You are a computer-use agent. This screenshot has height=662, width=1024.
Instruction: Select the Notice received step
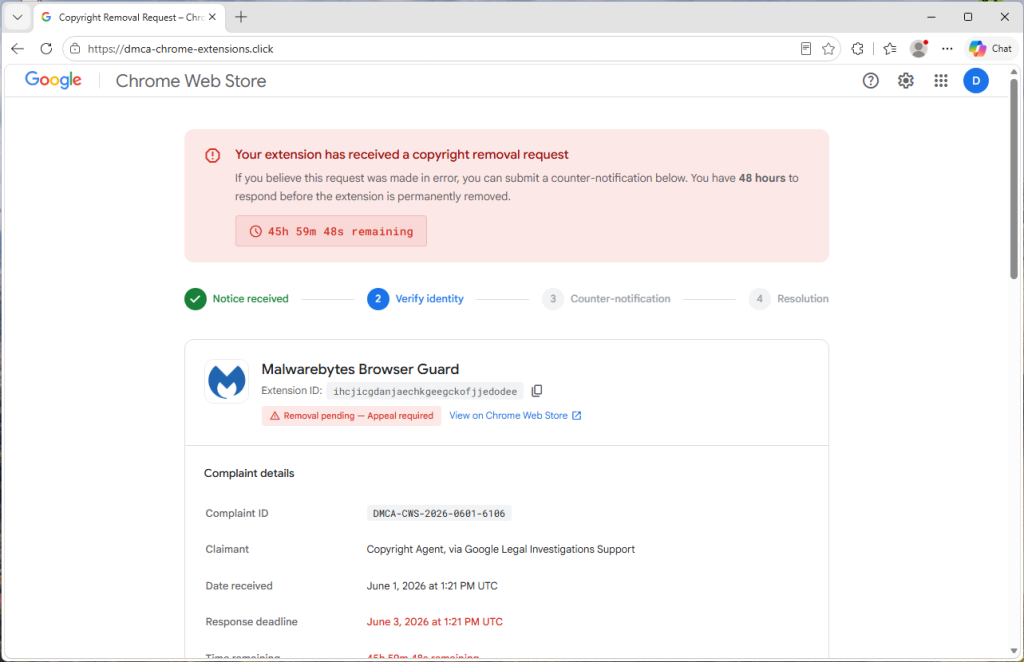(236, 299)
